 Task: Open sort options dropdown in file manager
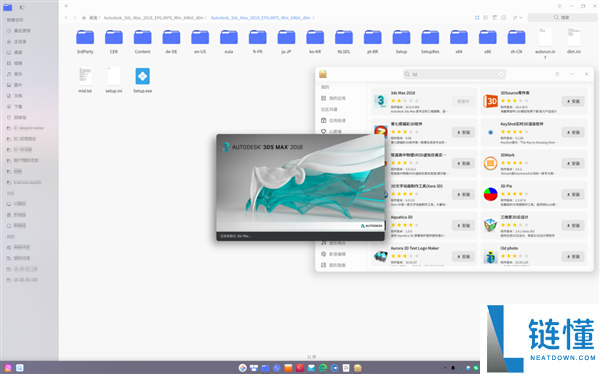tap(517, 18)
